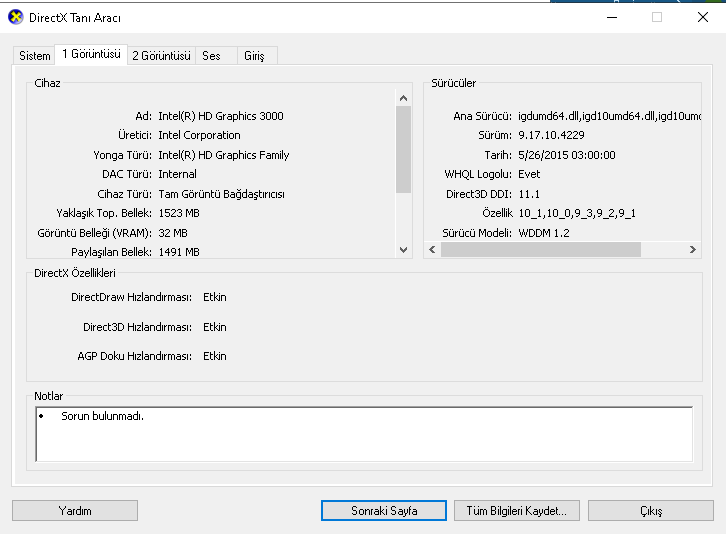The width and height of the screenshot is (726, 534).
Task: Click the VRAM value 32 MB
Action: pos(173,233)
